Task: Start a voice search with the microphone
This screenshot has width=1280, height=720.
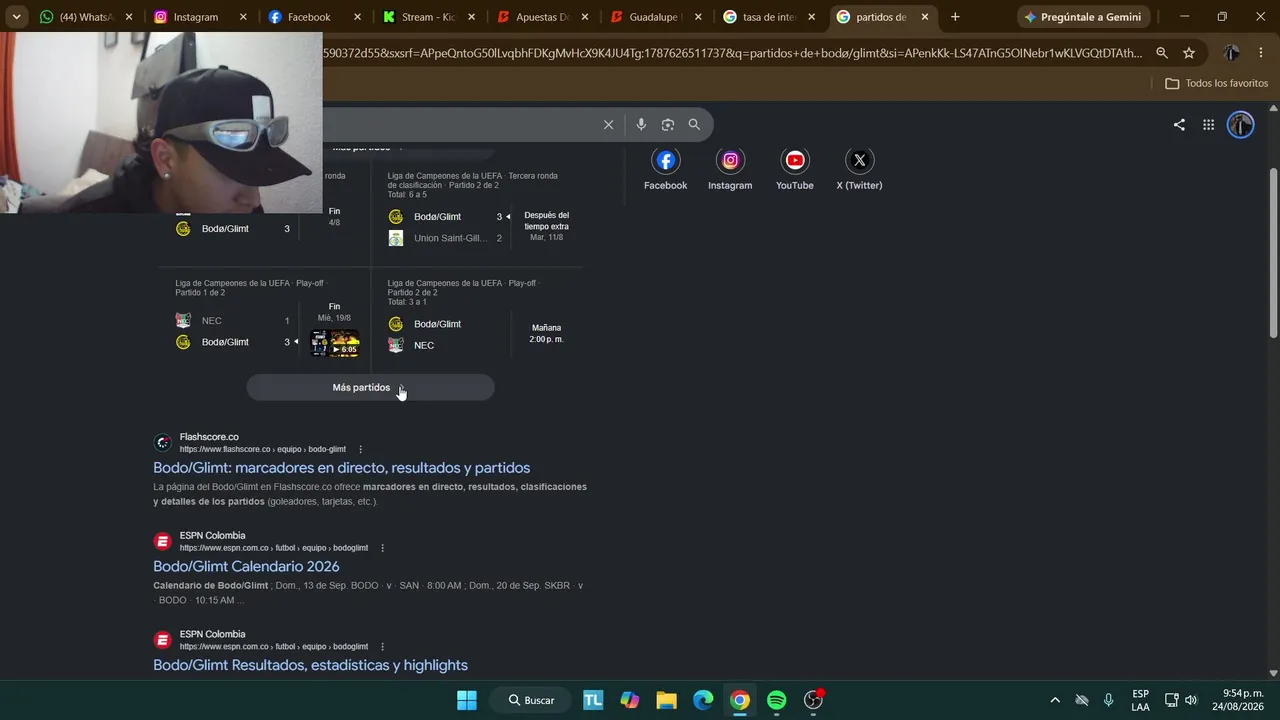Action: pyautogui.click(x=641, y=125)
